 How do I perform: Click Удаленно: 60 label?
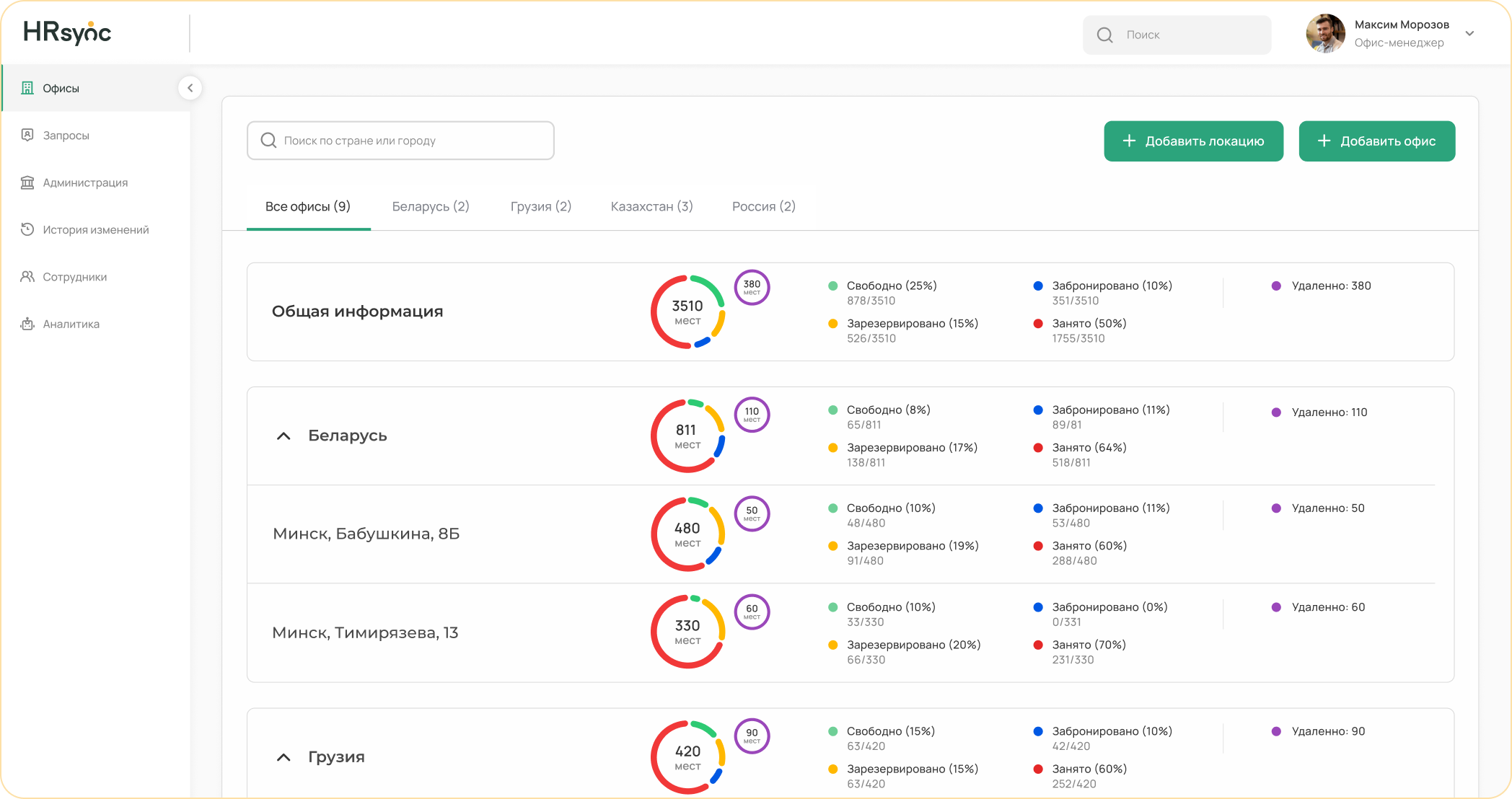tap(1328, 607)
